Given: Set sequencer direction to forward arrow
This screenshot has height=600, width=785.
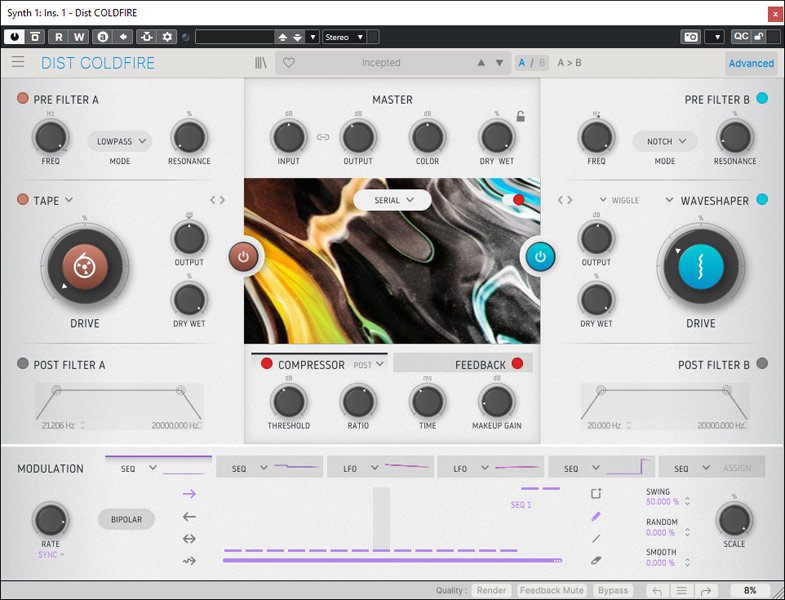Looking at the screenshot, I should point(189,494).
